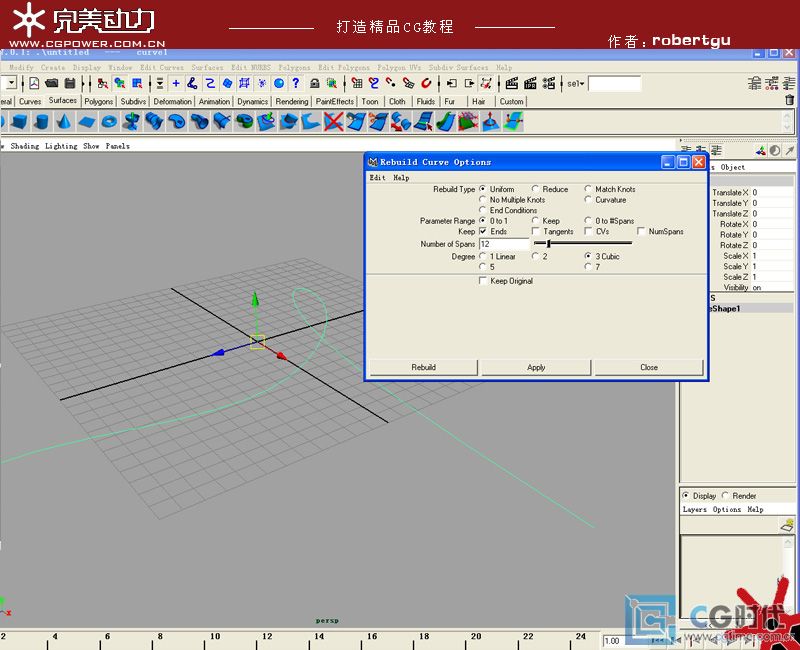This screenshot has width=800, height=650.
Task: Open Edit menu in Rebuild Curve Options
Action: click(x=378, y=178)
